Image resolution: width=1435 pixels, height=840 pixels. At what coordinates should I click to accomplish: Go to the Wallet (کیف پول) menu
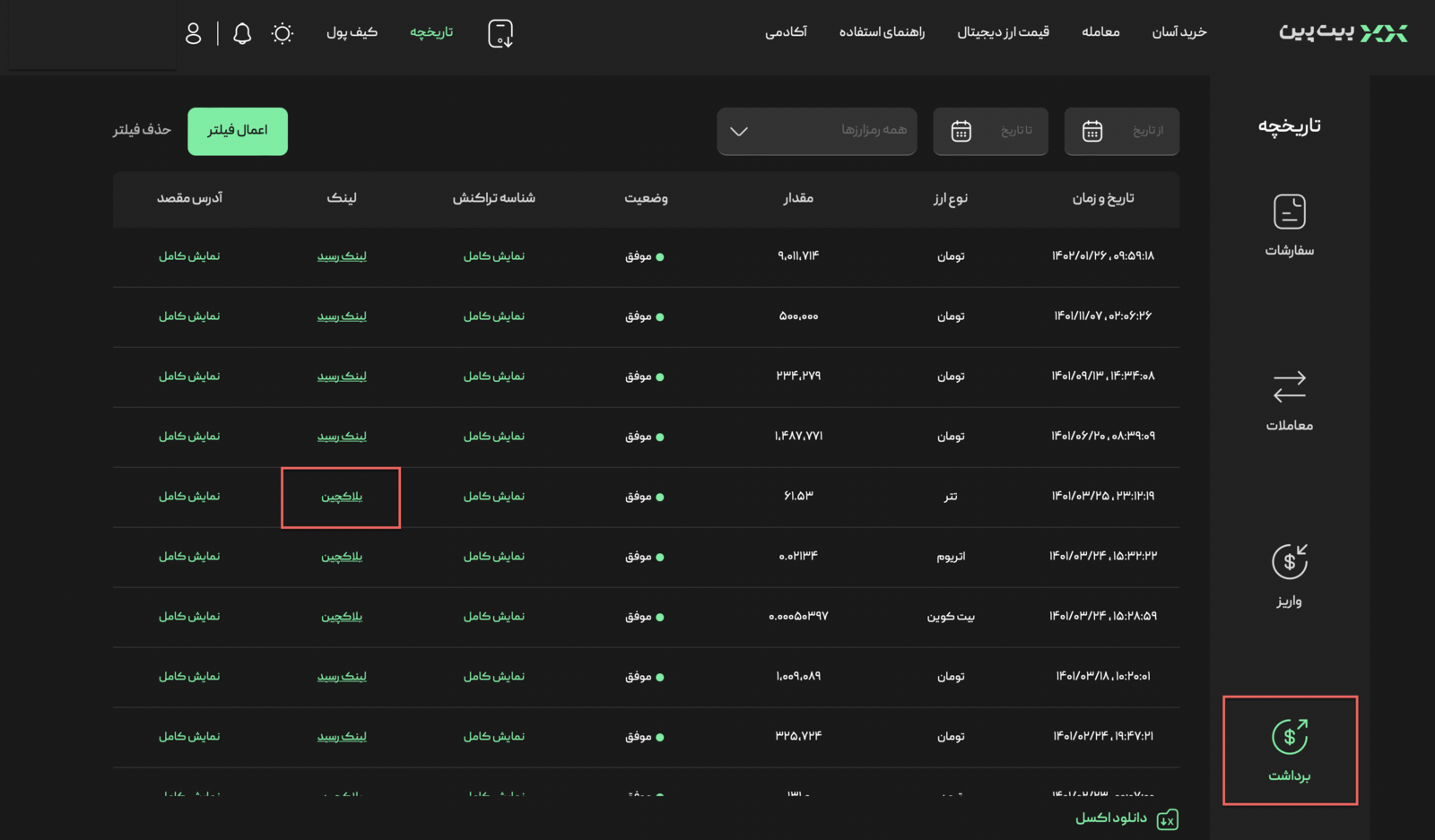[x=352, y=32]
